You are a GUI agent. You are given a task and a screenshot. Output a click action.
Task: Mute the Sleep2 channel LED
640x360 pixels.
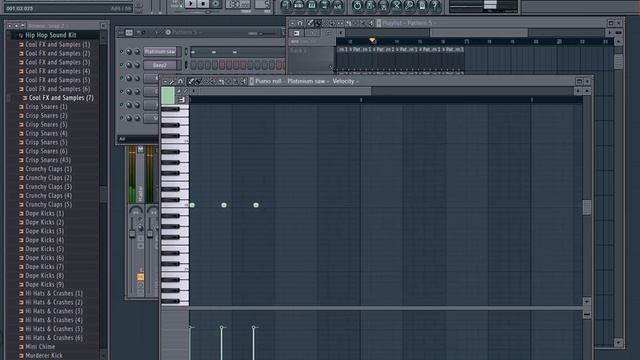[x=121, y=65]
